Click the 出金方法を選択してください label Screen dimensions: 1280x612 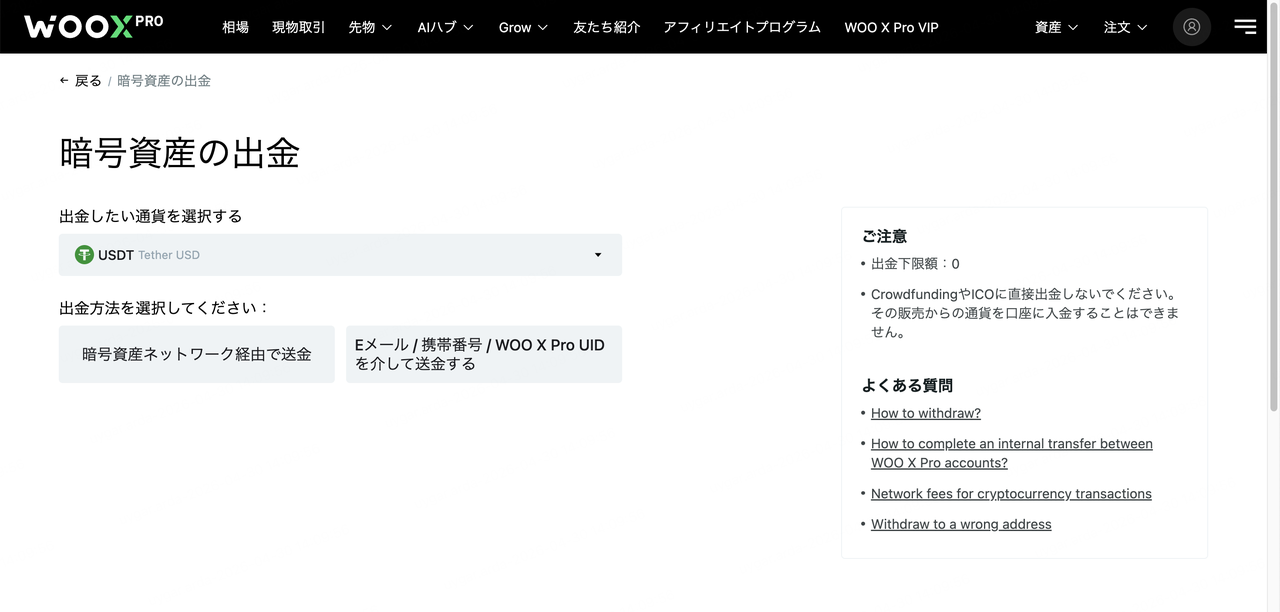pyautogui.click(x=165, y=308)
